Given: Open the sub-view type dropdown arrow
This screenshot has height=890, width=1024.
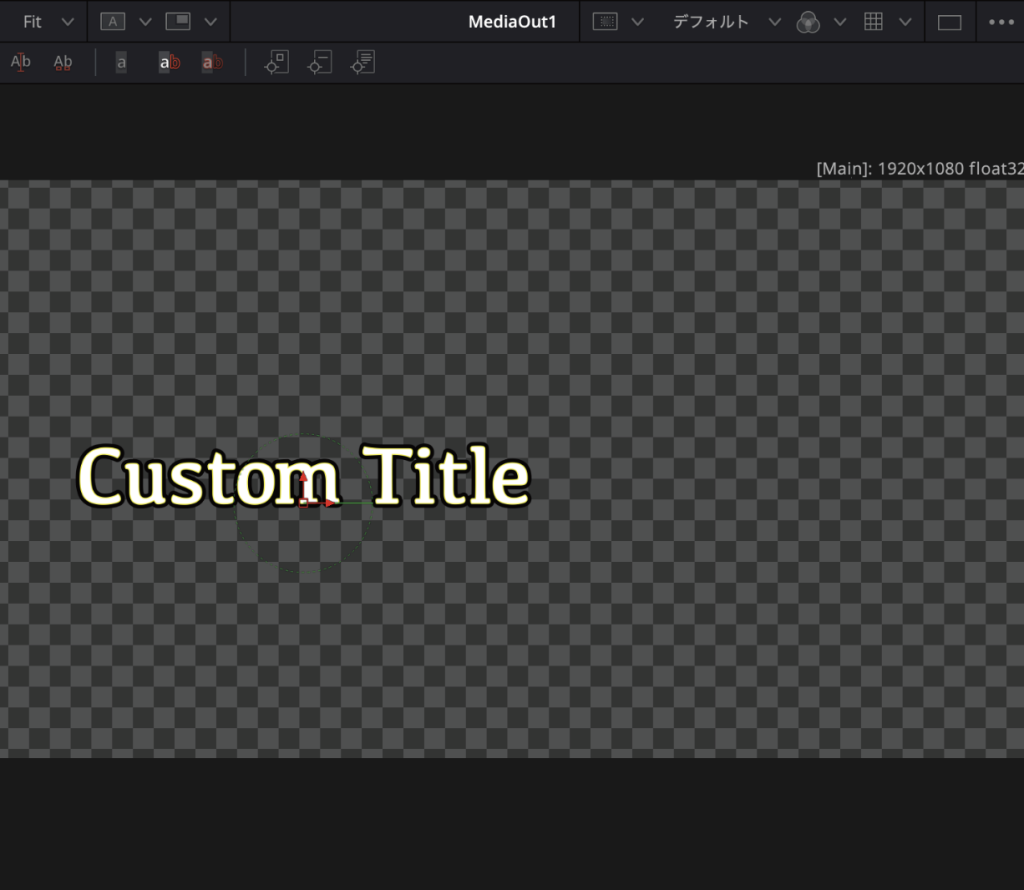Looking at the screenshot, I should tap(210, 21).
